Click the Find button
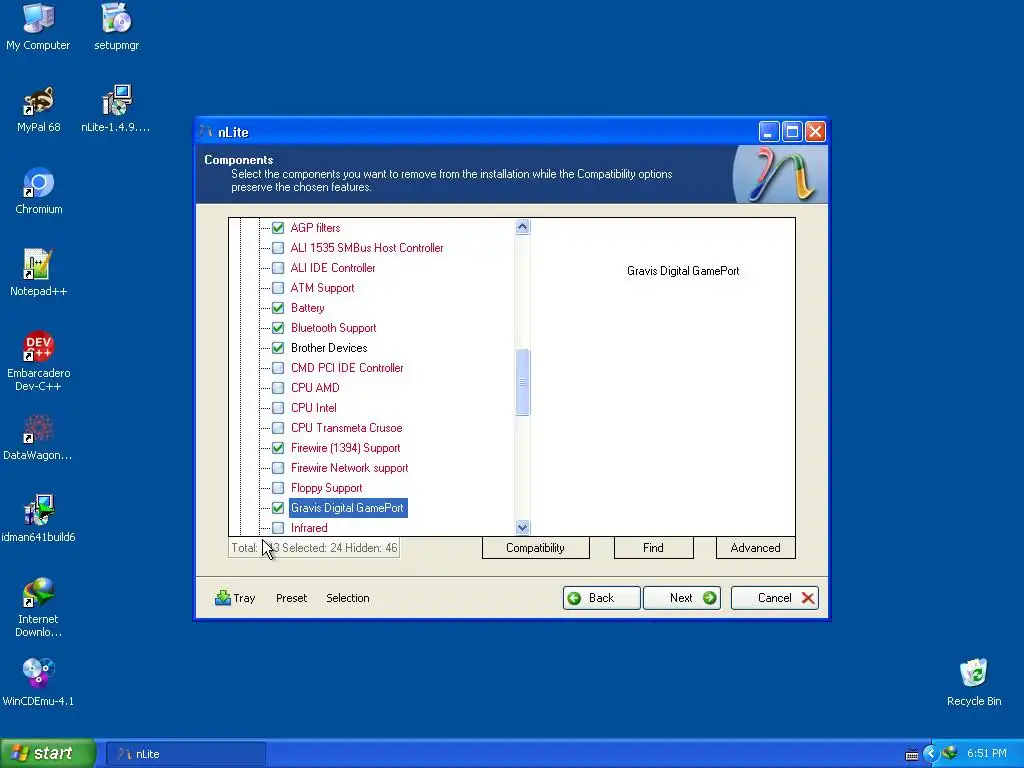This screenshot has height=768, width=1024. click(653, 548)
